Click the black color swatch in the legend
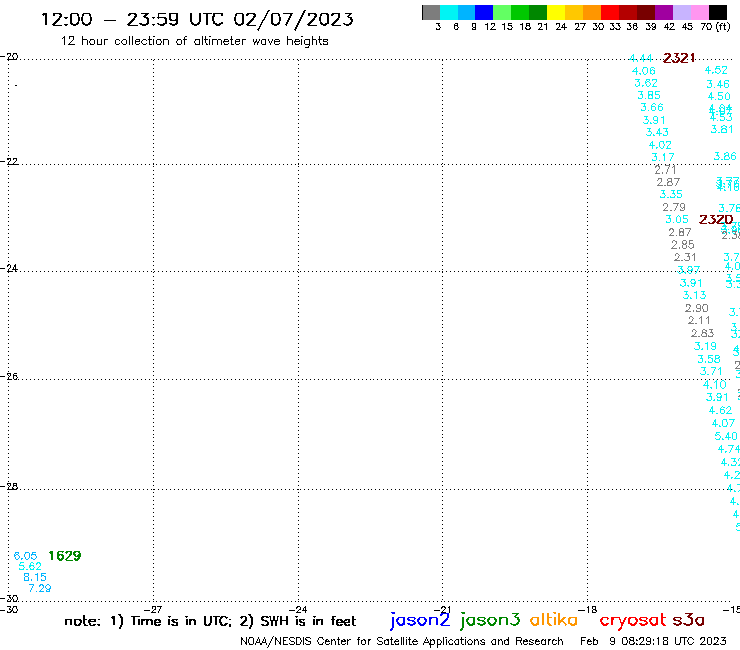 pyautogui.click(x=717, y=12)
